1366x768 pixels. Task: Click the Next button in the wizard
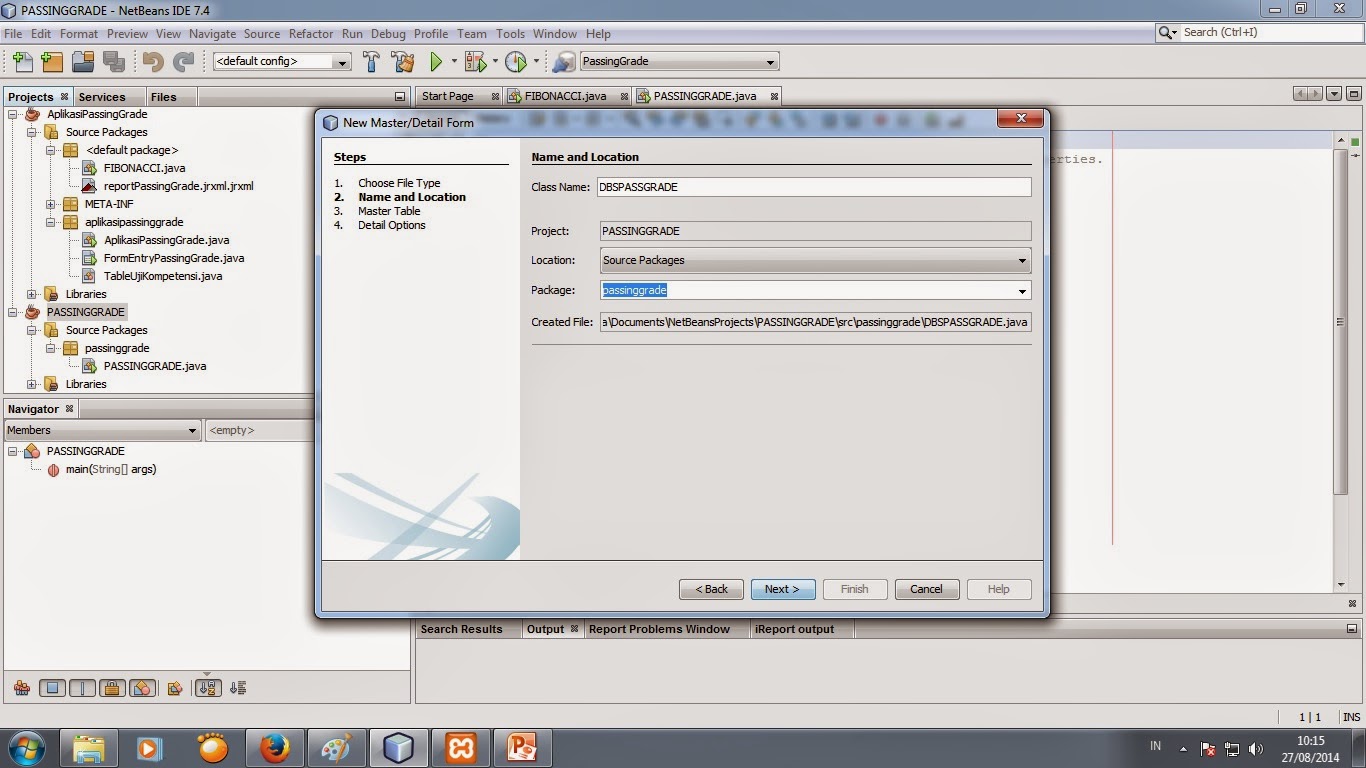[x=783, y=589]
